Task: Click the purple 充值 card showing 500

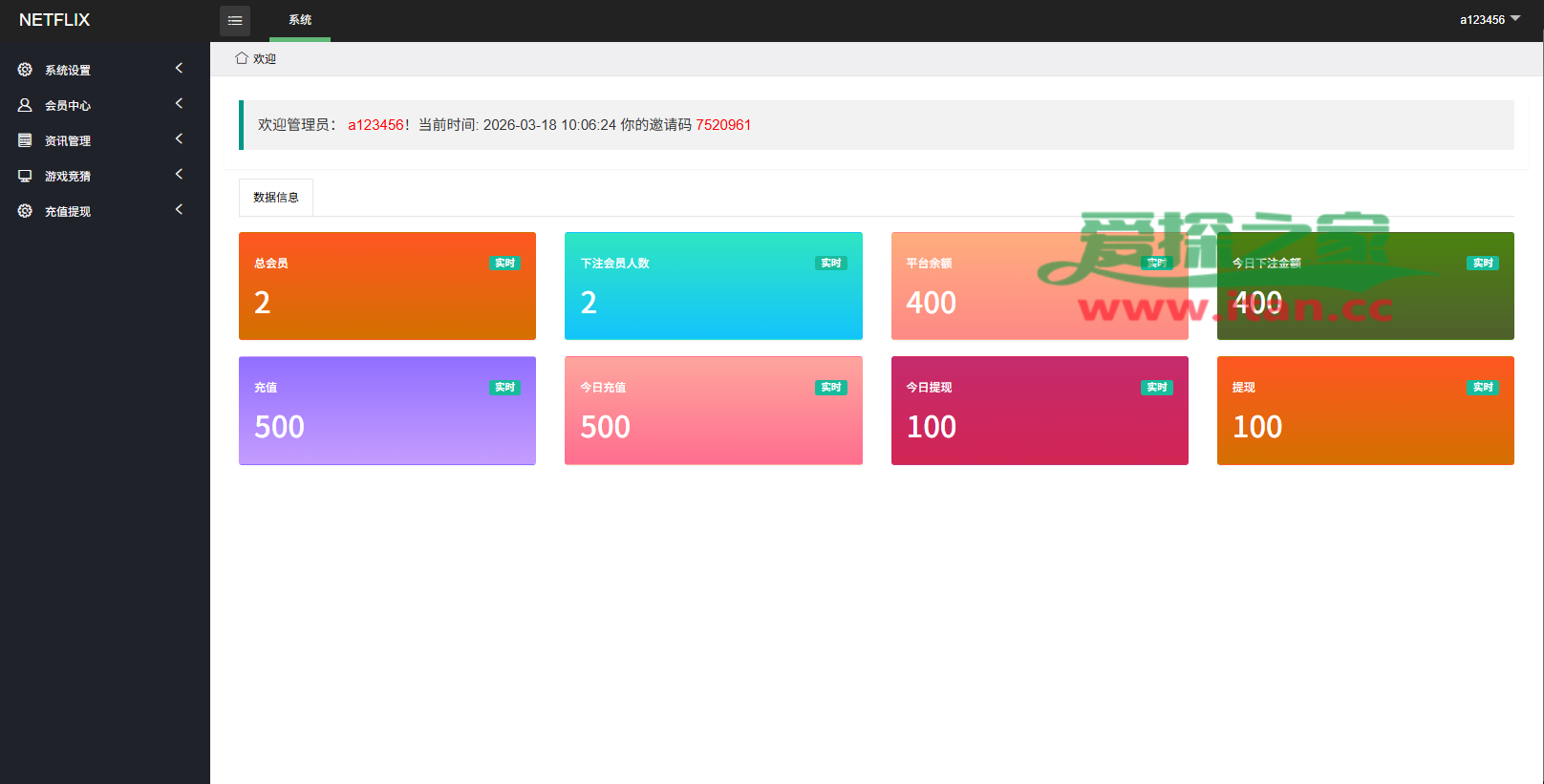Action: [x=387, y=411]
